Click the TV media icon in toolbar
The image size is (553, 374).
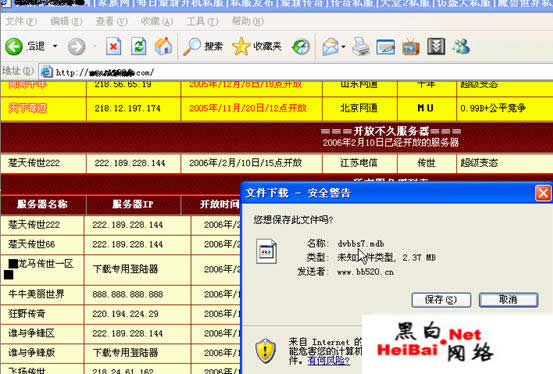coord(411,47)
